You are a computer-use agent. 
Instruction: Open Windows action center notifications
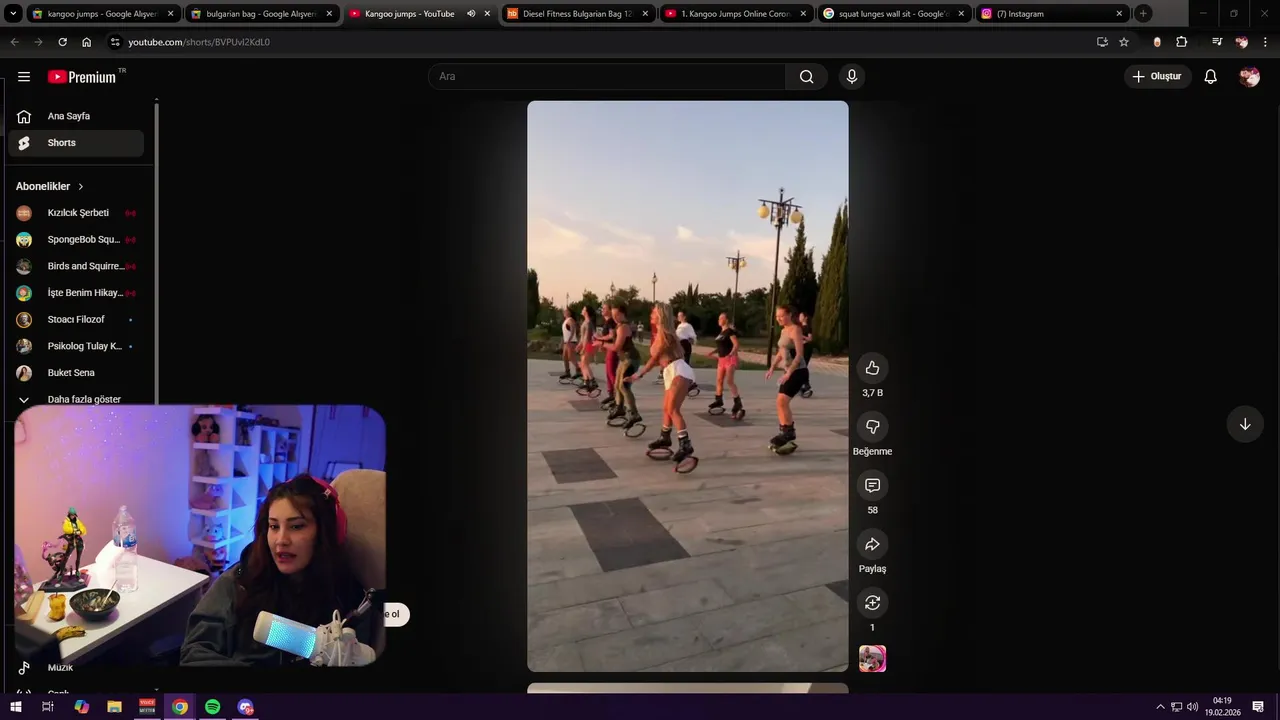(1258, 707)
